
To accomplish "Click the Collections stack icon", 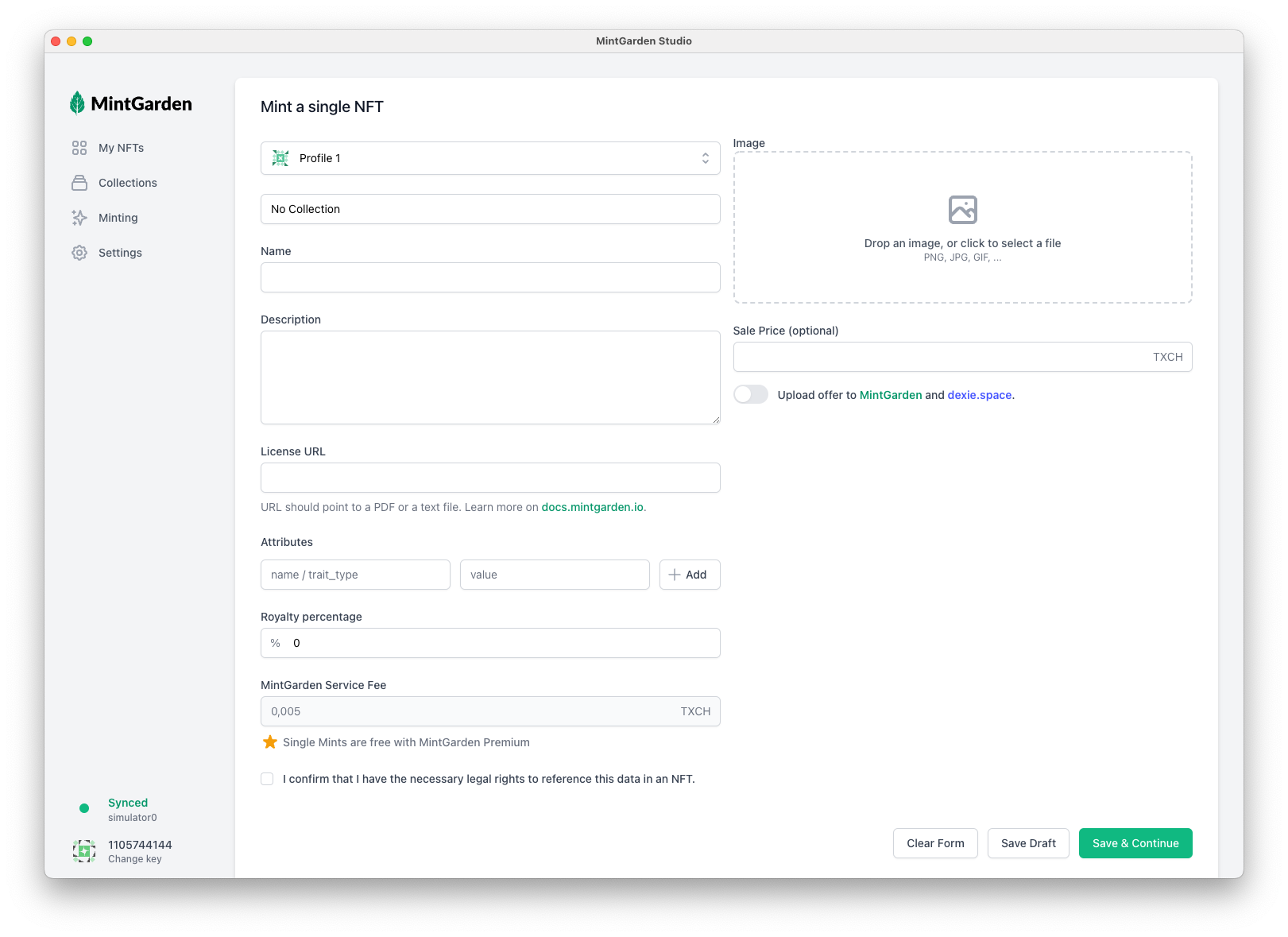I will 79,183.
